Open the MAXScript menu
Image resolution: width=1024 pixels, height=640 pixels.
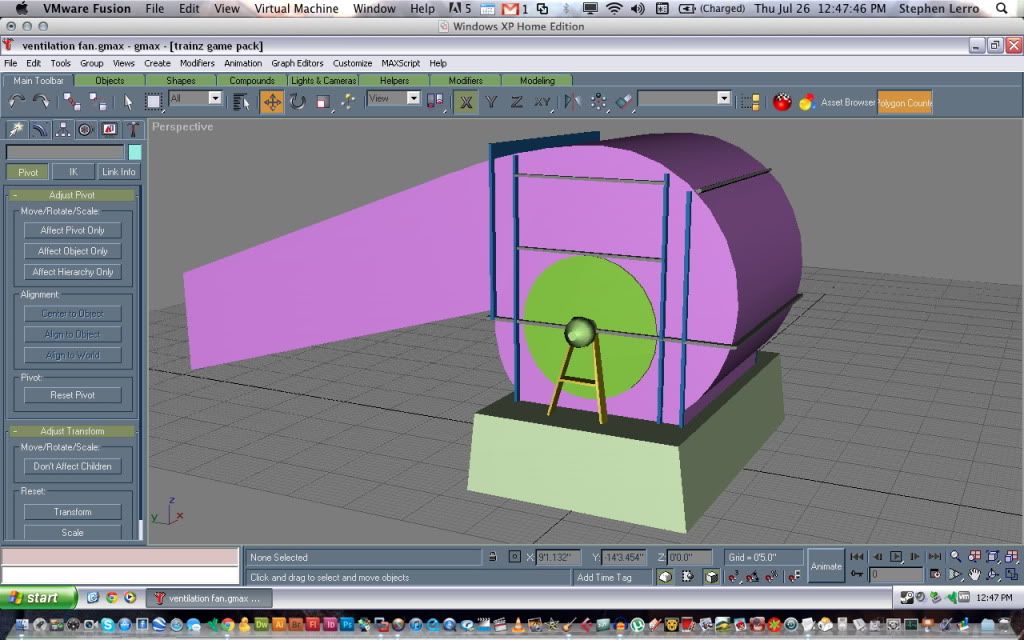click(400, 63)
